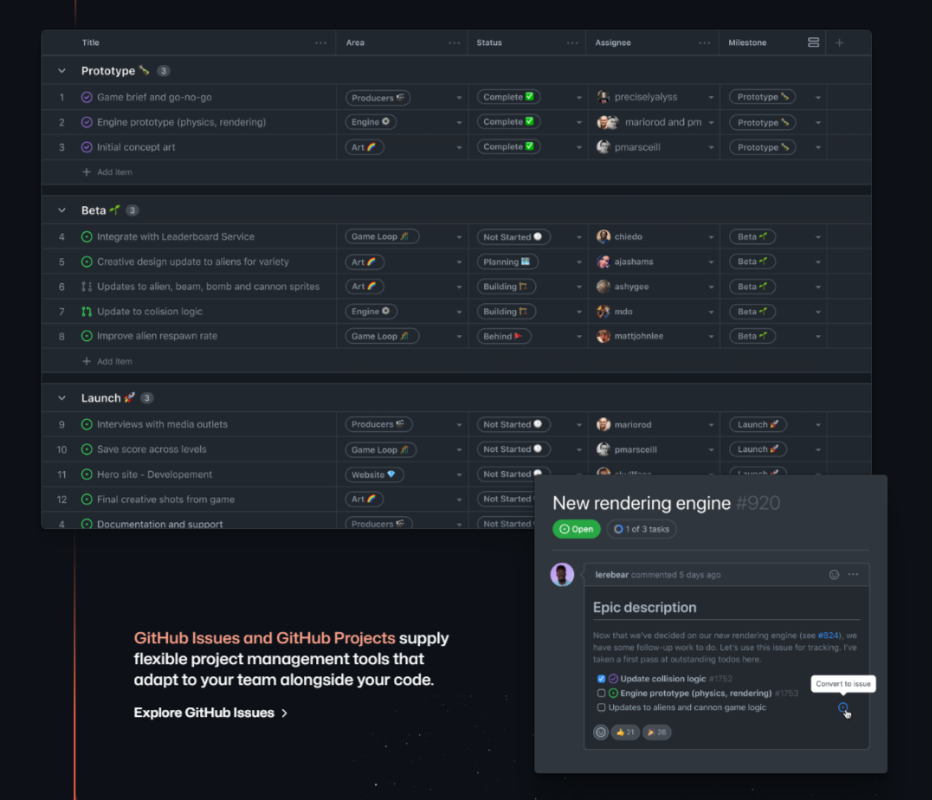Screen dimensions: 932x800
Task: Click the open issue icon for Interviews with media outlets
Action: pos(87,424)
